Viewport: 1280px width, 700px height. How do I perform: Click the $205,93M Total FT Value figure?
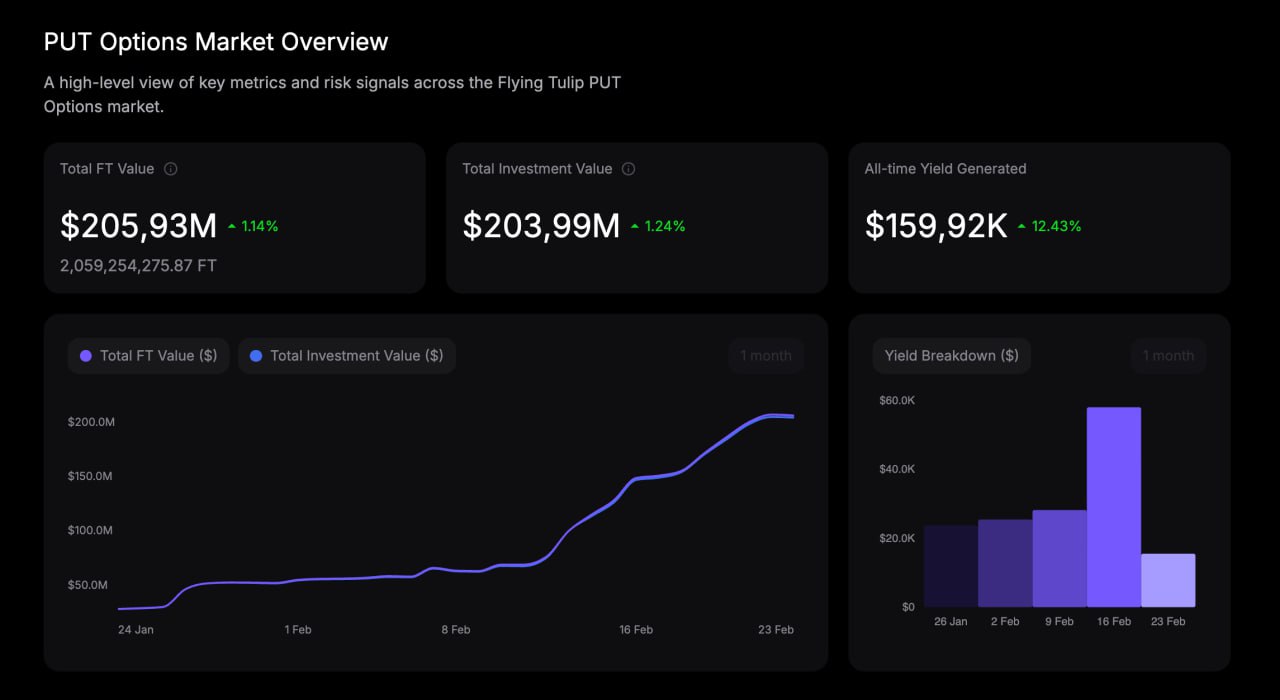[x=138, y=226]
